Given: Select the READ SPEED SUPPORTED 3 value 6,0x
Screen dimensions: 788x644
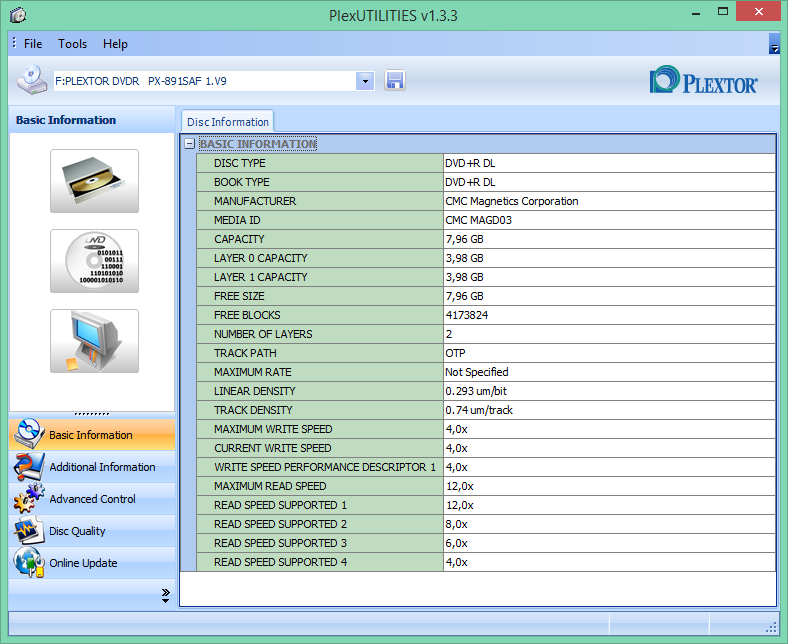Looking at the screenshot, I should pos(456,543).
